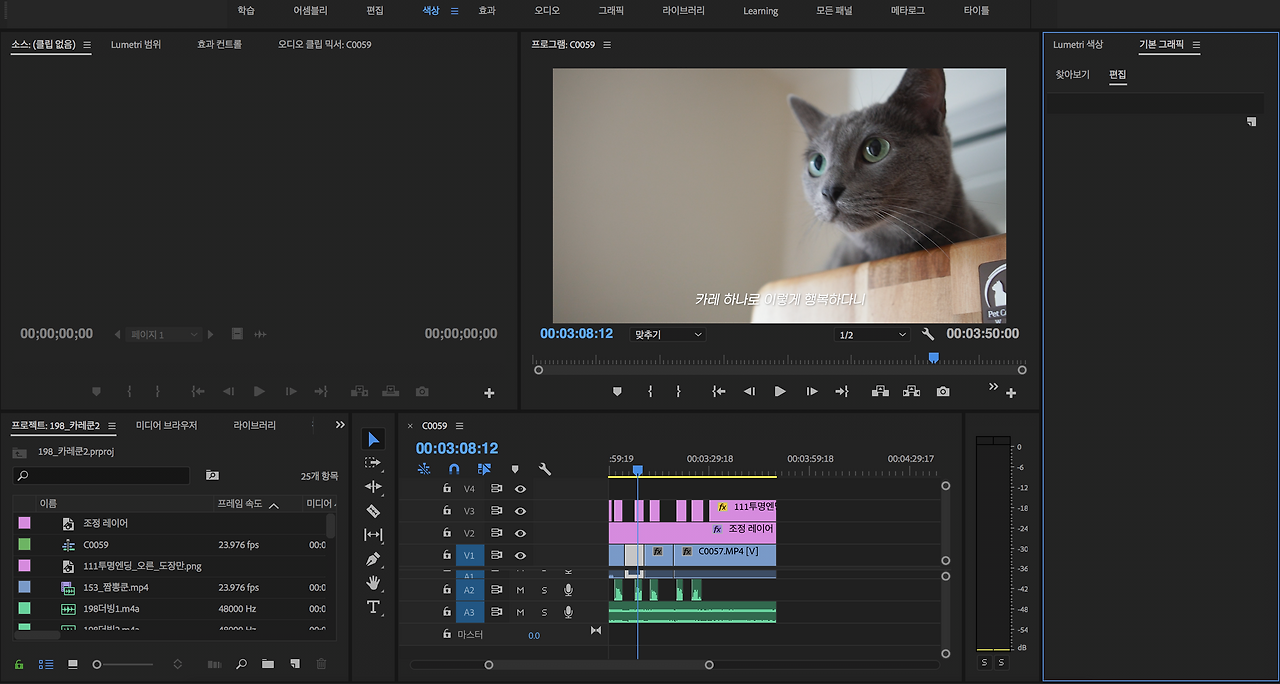The height and width of the screenshot is (684, 1280).
Task: Toggle V1 track output eye
Action: tap(520, 555)
